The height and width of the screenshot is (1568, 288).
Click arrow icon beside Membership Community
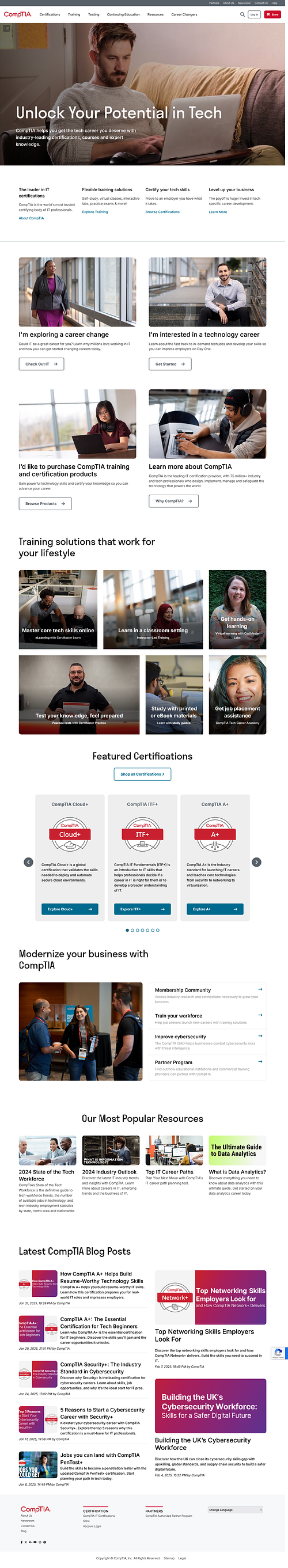(x=260, y=989)
